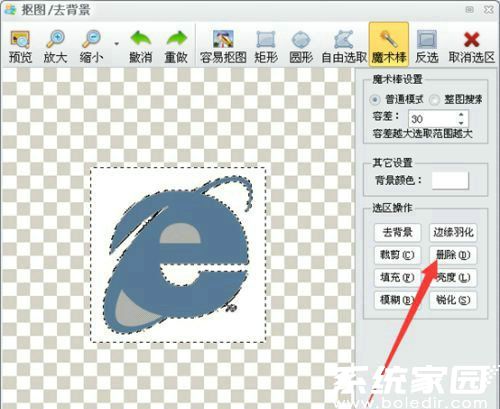Increase 容差 tolerance with up arrow
The height and width of the screenshot is (409, 500).
(x=461, y=115)
